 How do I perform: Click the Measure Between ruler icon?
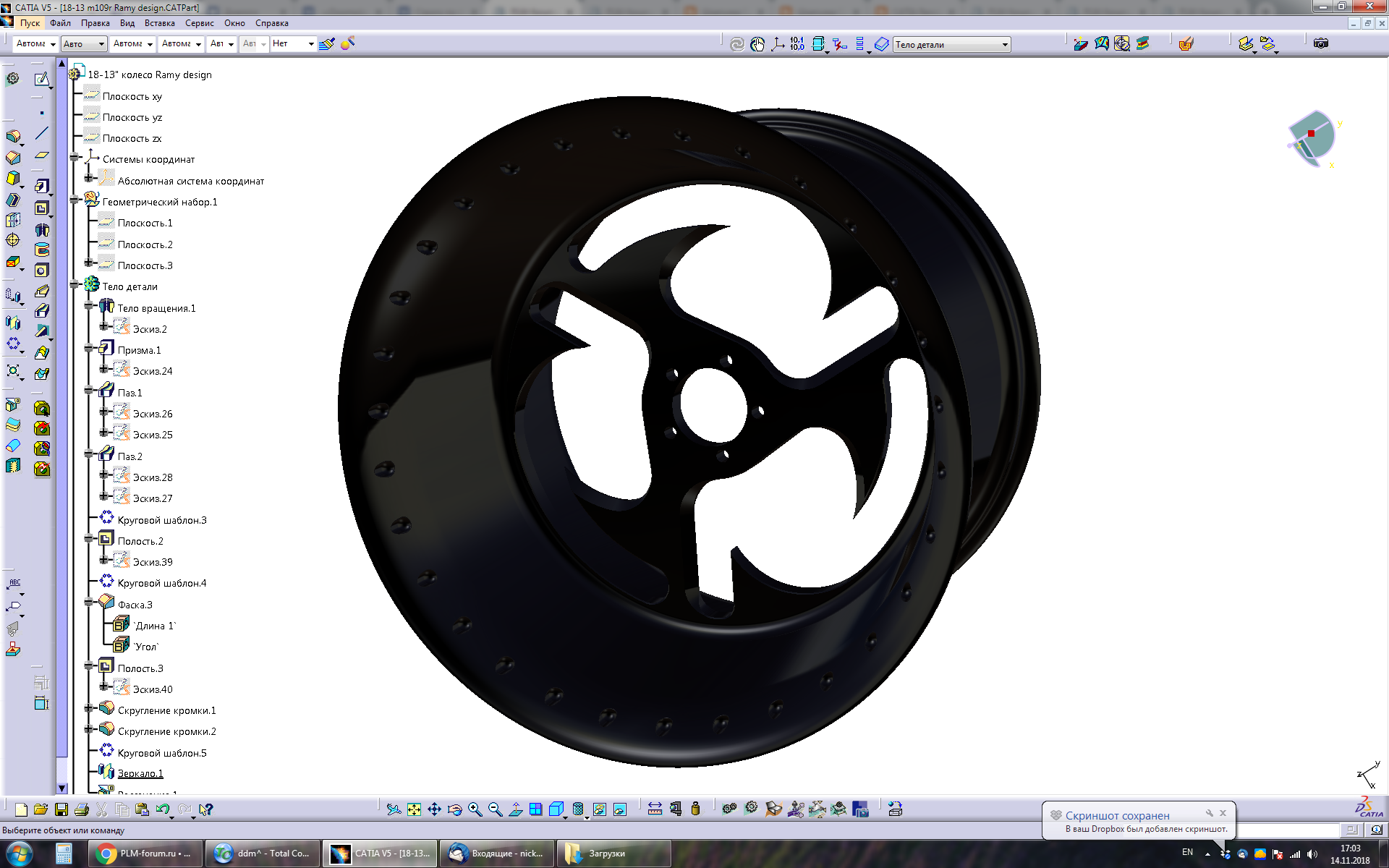point(655,809)
